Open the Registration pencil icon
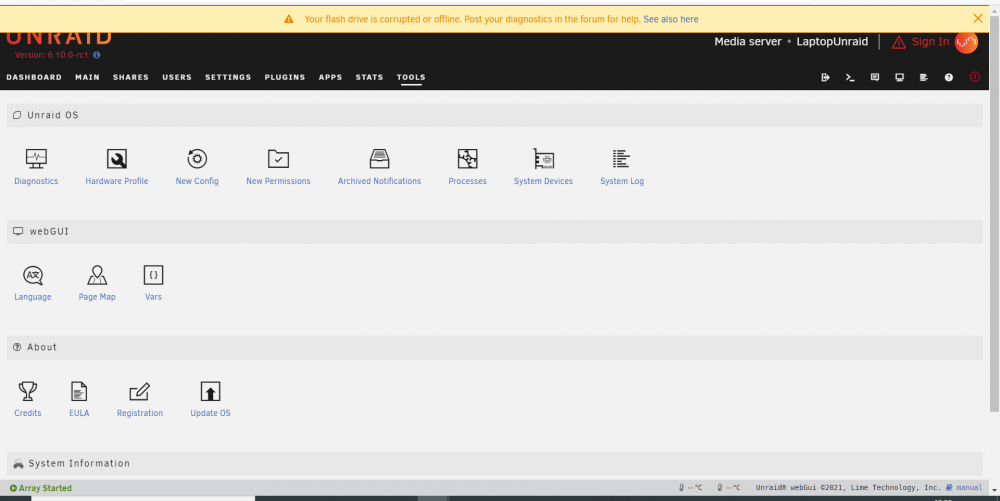 point(140,391)
